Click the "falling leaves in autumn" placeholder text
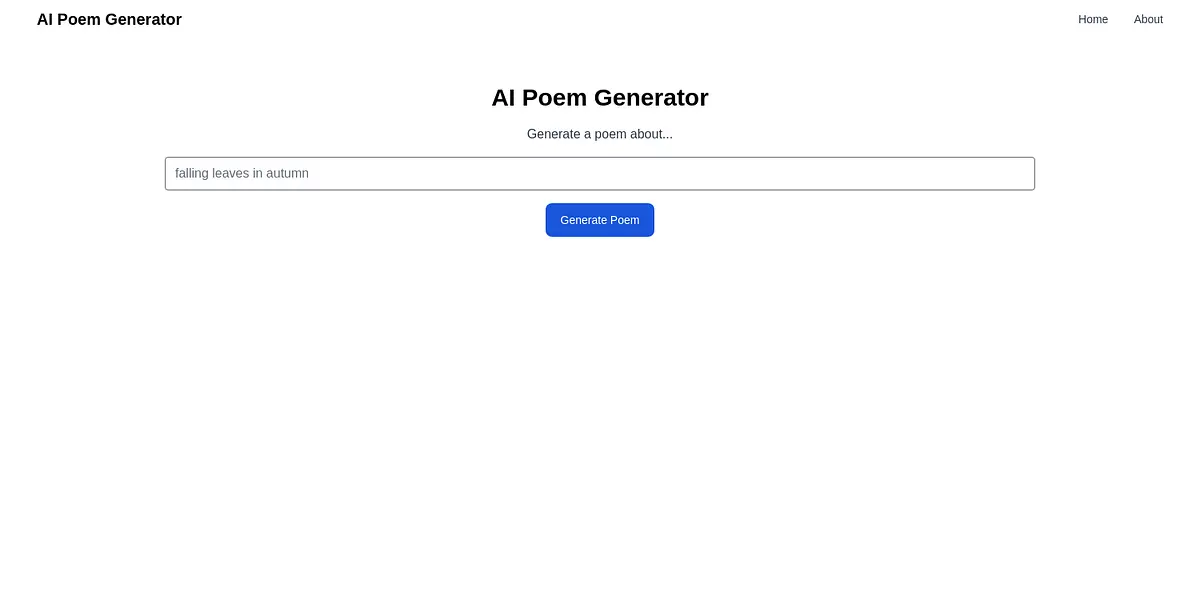This screenshot has height=600, width=1200. [x=242, y=173]
